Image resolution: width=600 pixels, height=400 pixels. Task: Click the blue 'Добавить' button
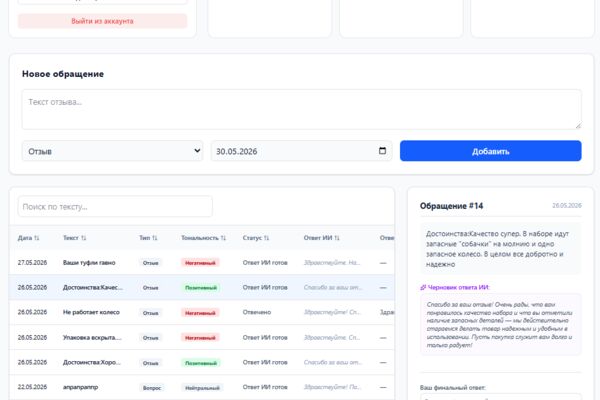coord(491,151)
